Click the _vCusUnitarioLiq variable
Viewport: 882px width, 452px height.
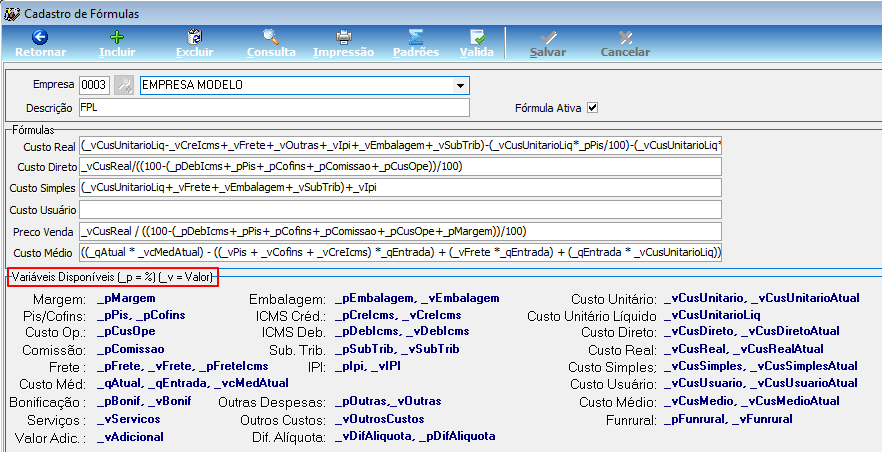[712, 315]
